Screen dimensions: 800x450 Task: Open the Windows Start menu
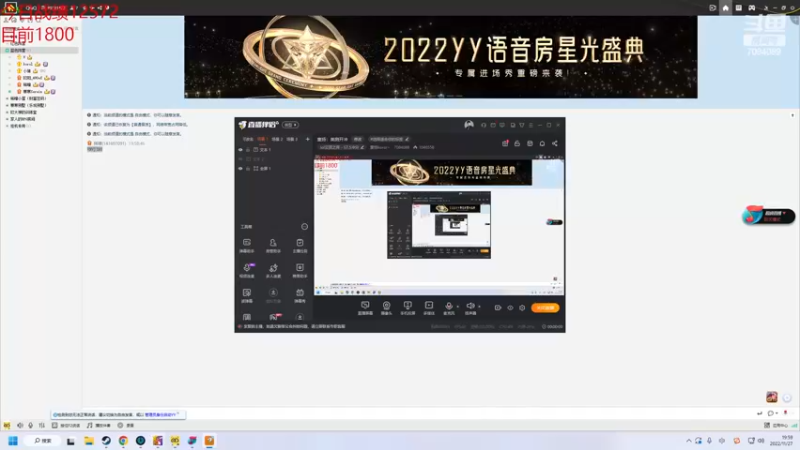point(13,441)
